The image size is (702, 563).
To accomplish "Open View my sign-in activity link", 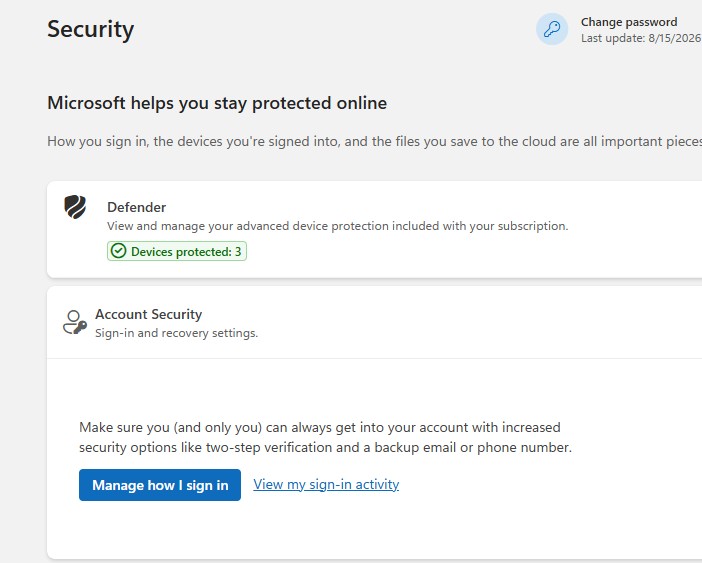I will 326,484.
